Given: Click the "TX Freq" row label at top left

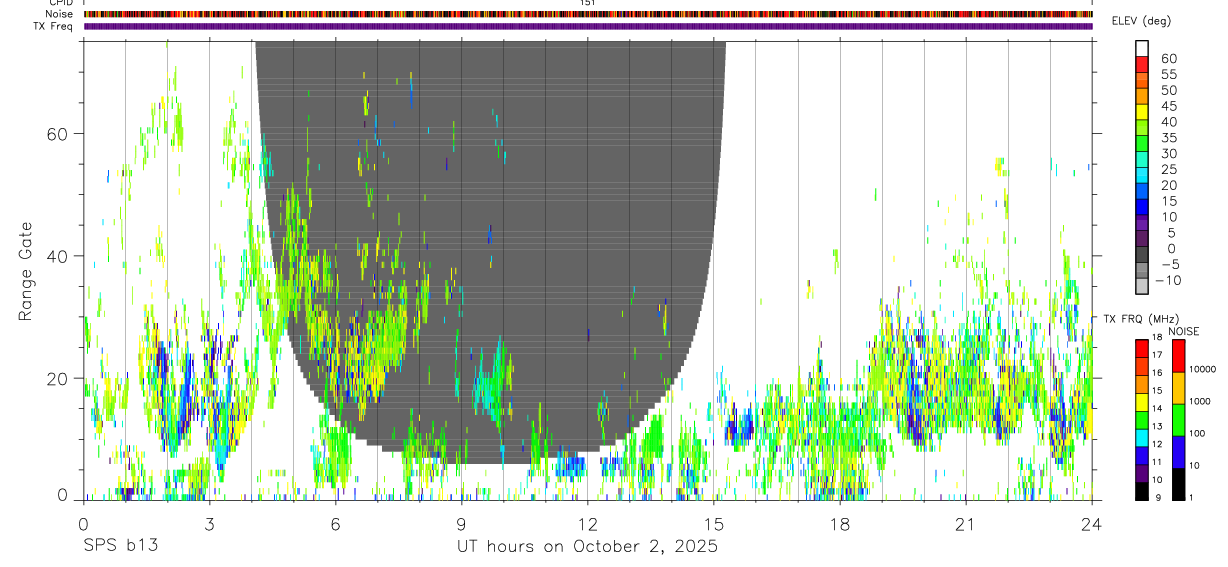Looking at the screenshot, I should pos(55,26).
